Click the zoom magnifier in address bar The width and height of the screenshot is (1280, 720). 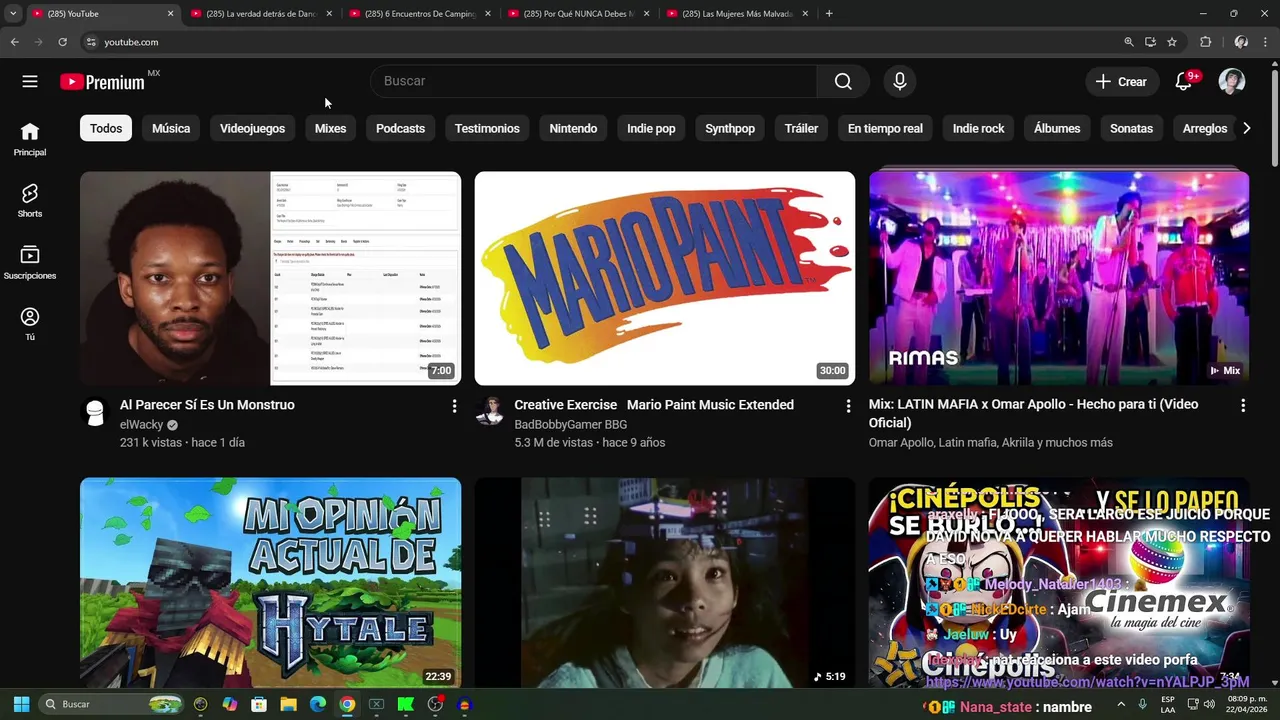coord(1129,42)
